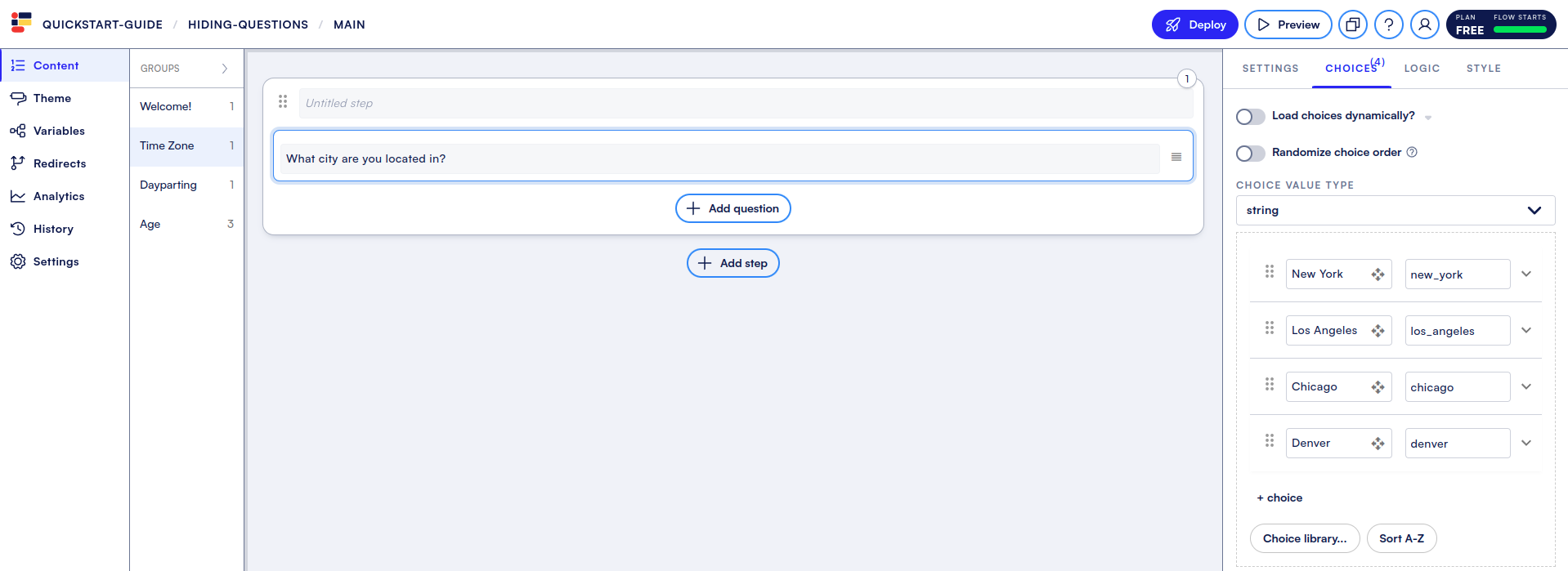Click the duplicate flow icon in header
Screen dimensions: 1568x571
coord(1353,25)
